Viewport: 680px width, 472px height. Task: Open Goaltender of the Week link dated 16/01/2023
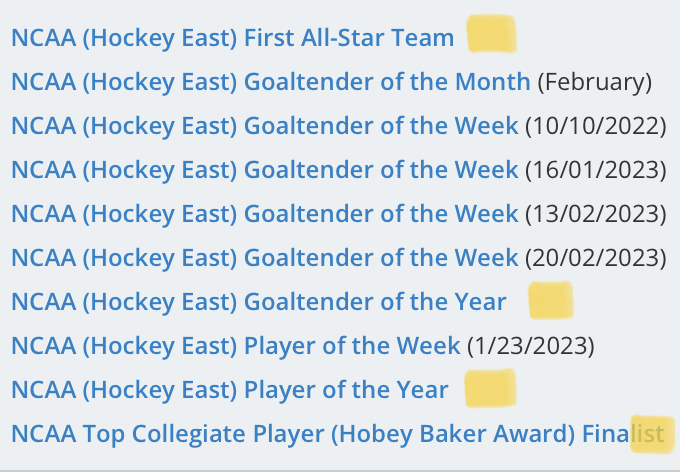265,170
